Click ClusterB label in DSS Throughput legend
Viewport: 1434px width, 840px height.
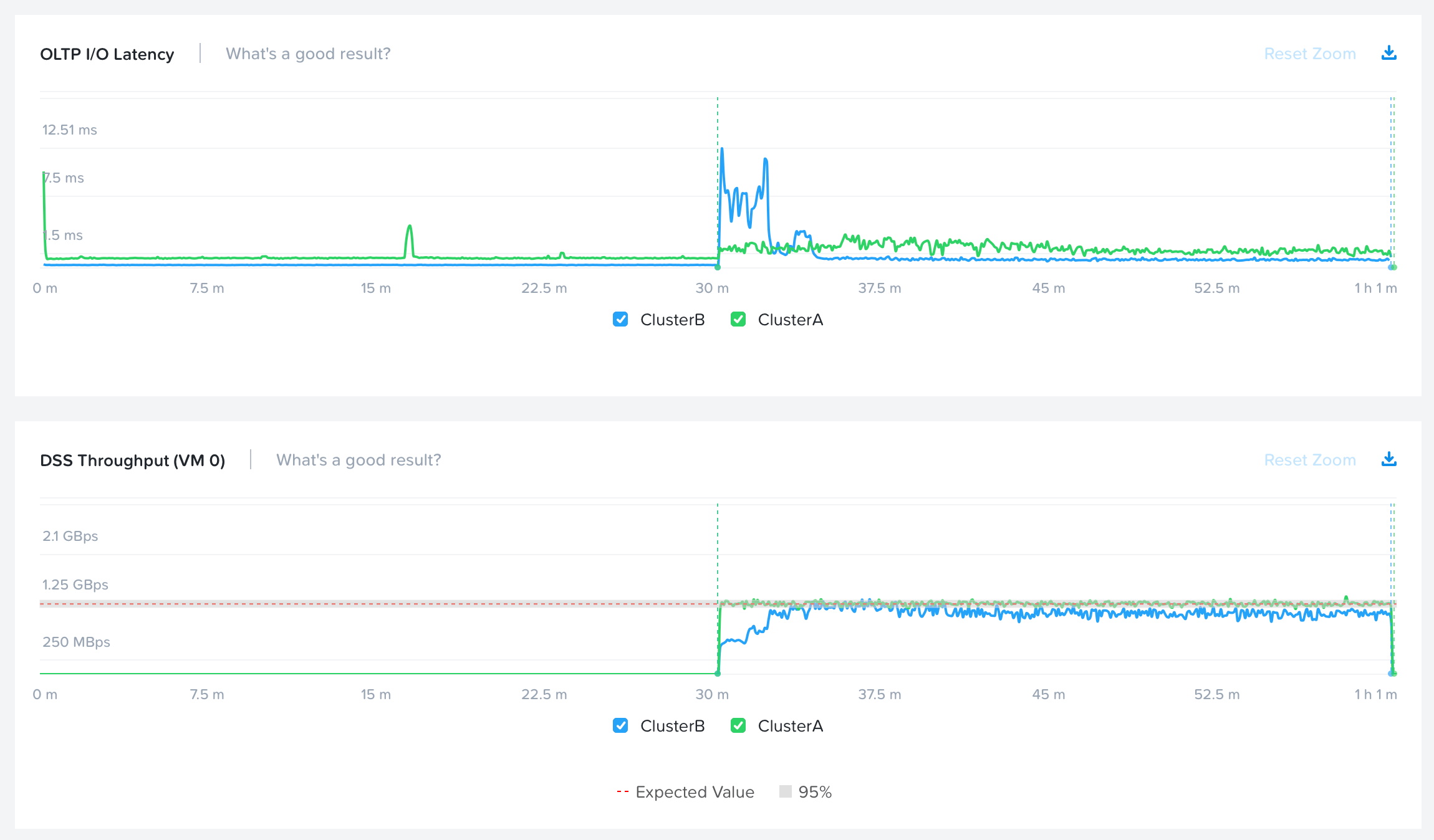[672, 726]
